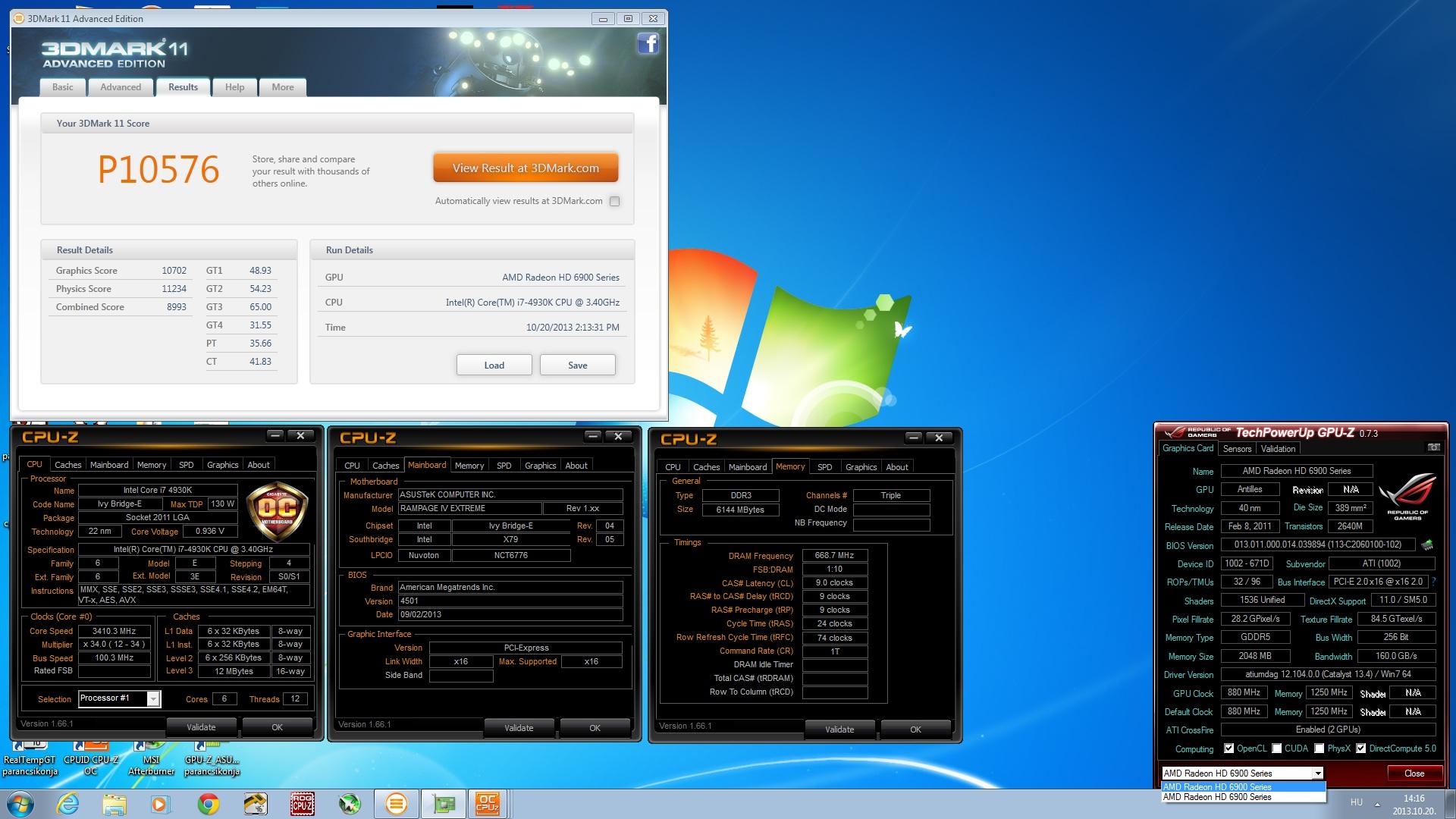Image resolution: width=1456 pixels, height=819 pixels.
Task: Toggle the CUDA checkbox in GPU-Z
Action: point(1277,748)
